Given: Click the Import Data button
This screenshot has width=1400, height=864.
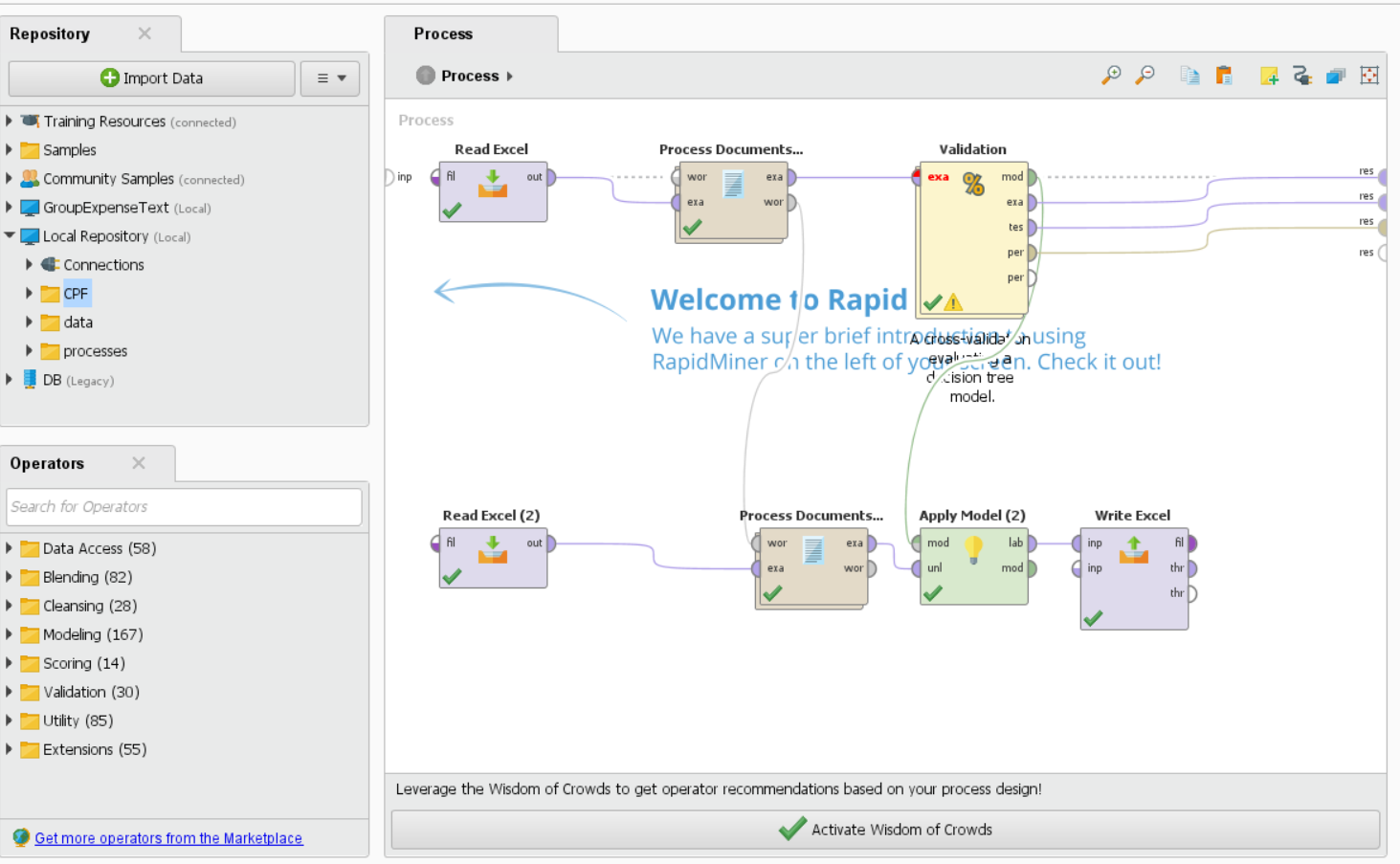Looking at the screenshot, I should click(152, 78).
